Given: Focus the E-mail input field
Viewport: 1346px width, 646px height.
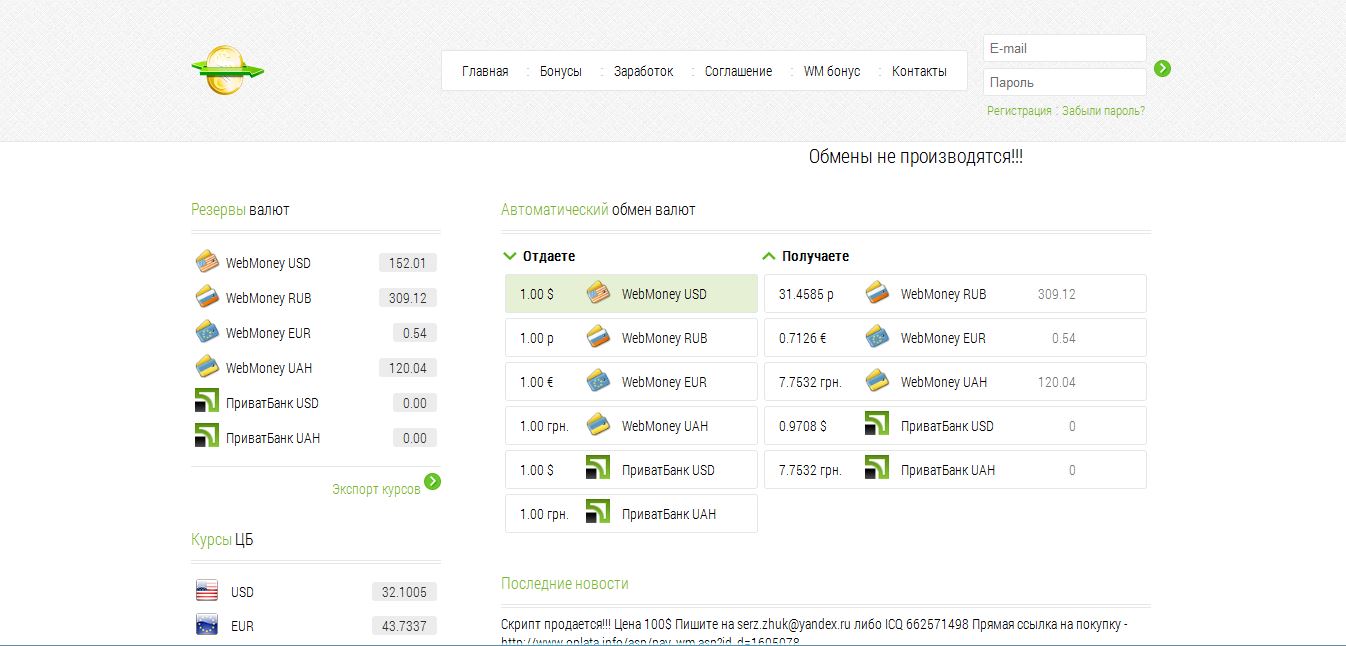Looking at the screenshot, I should [x=1064, y=48].
